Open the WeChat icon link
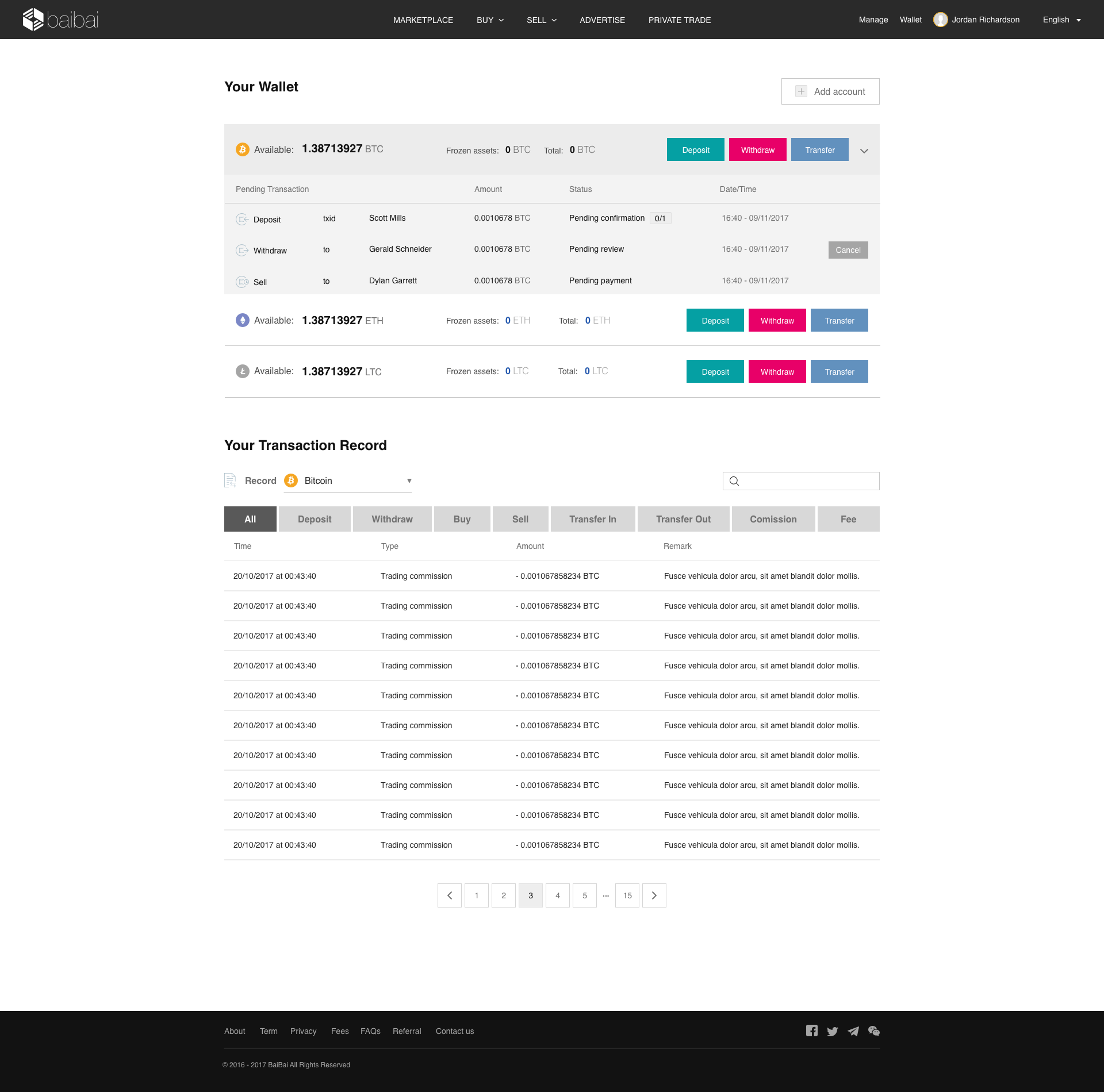This screenshot has height=1092, width=1104. point(874,1031)
